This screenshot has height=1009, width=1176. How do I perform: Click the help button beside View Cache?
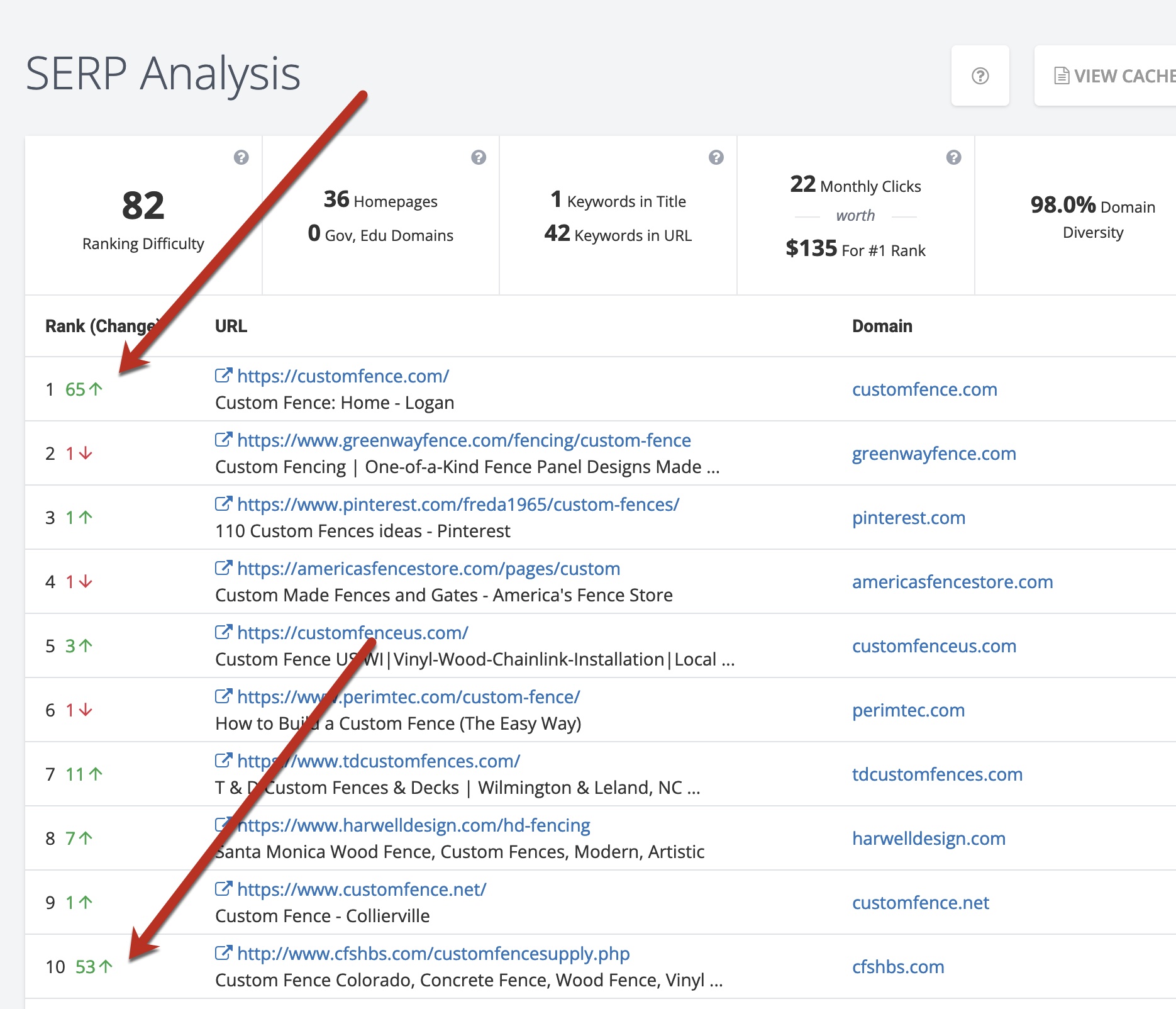pos(980,76)
